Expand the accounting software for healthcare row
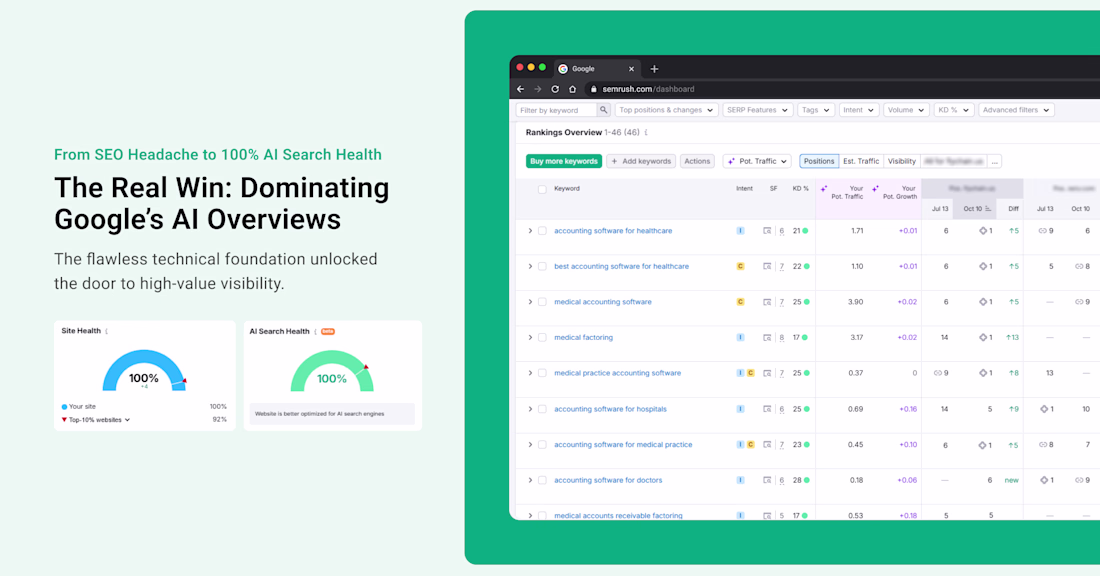This screenshot has width=1100, height=576. click(530, 231)
